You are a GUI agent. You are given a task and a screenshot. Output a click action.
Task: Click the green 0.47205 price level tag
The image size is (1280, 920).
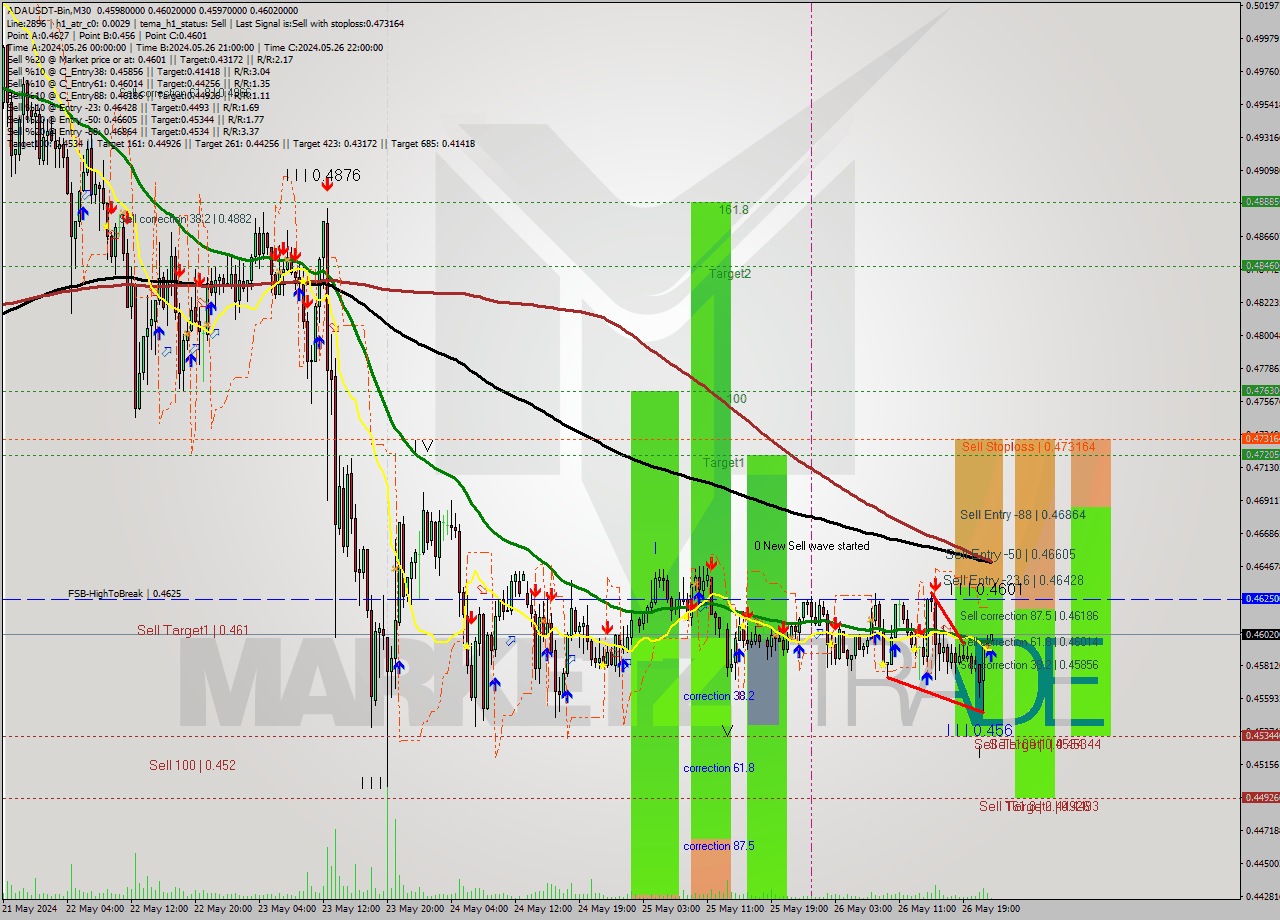pyautogui.click(x=1260, y=454)
